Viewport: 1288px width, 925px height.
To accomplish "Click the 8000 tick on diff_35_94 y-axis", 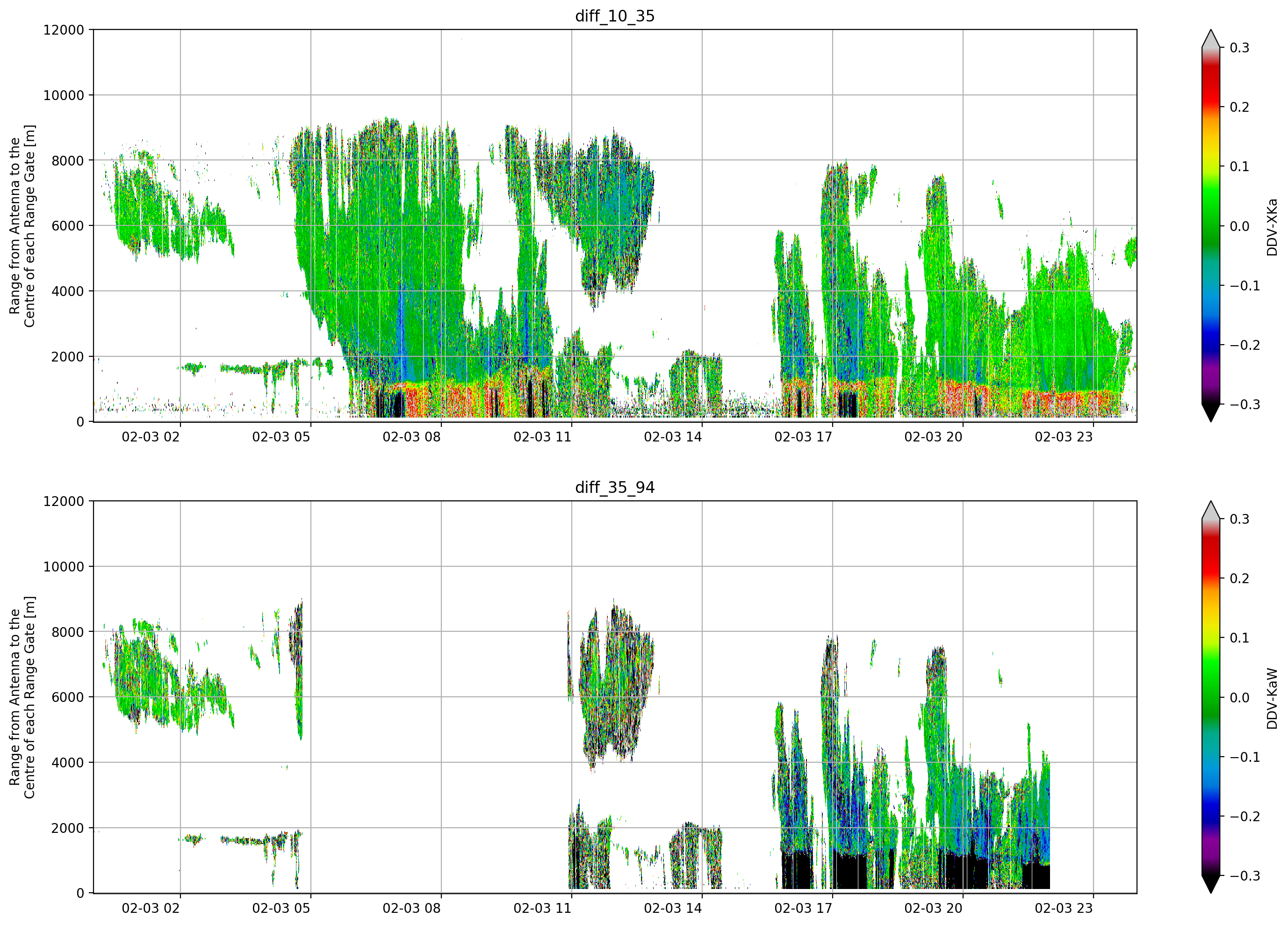I will 68,632.
